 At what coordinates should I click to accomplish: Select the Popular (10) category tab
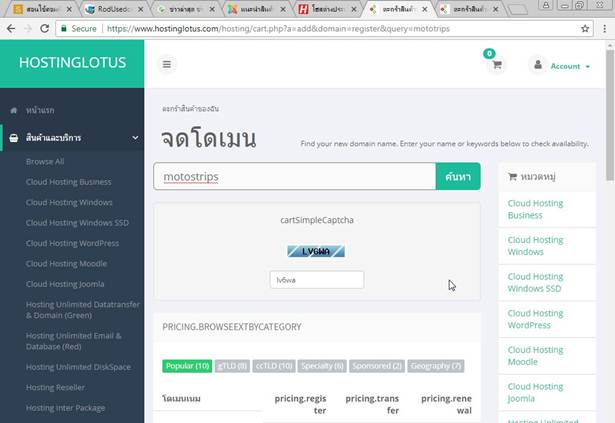click(187, 366)
